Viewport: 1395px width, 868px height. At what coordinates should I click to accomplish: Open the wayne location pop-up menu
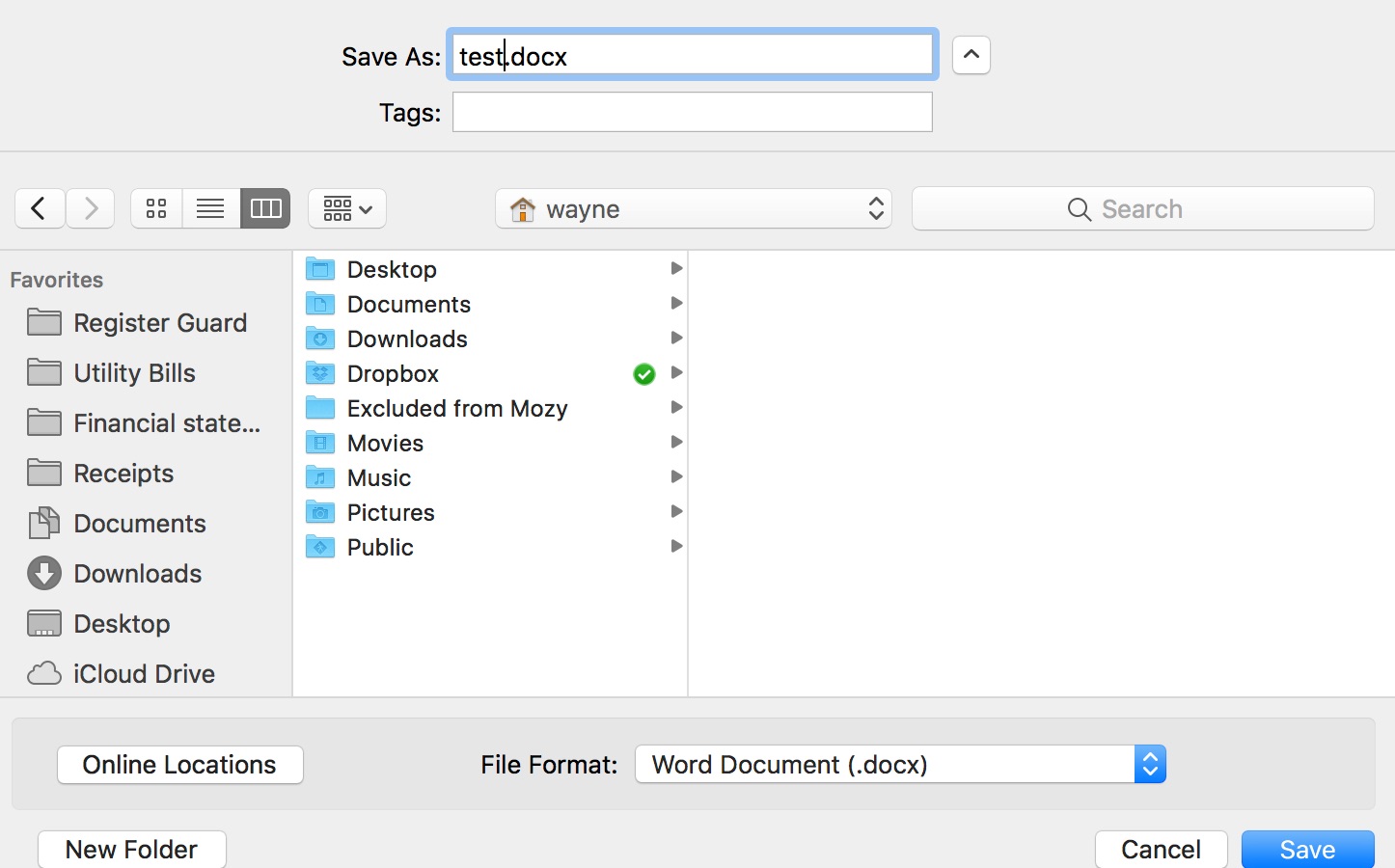pos(694,208)
